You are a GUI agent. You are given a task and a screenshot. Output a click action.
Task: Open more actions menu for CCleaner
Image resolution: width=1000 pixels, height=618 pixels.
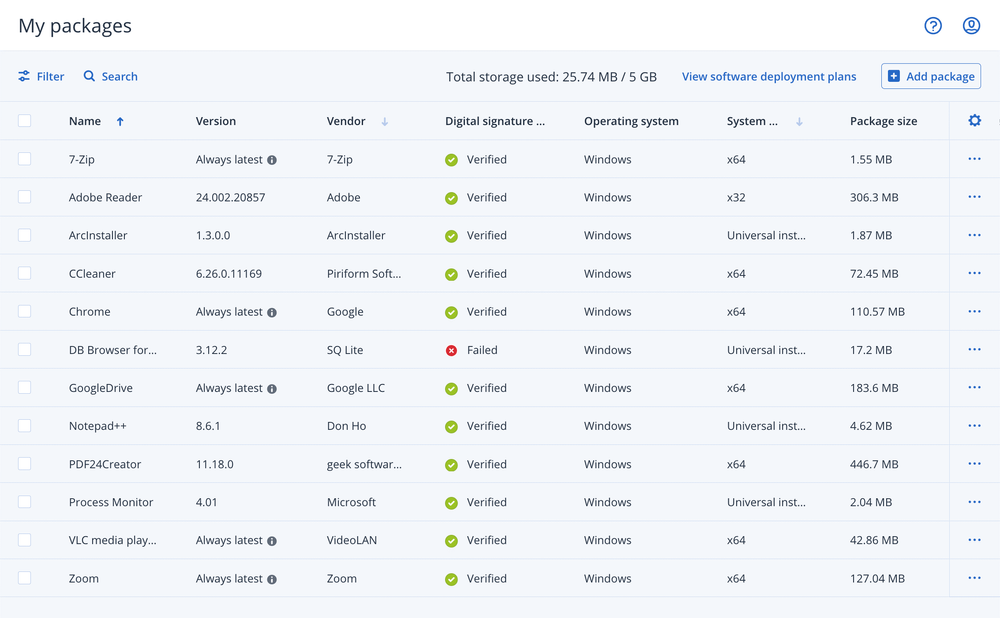click(x=974, y=273)
